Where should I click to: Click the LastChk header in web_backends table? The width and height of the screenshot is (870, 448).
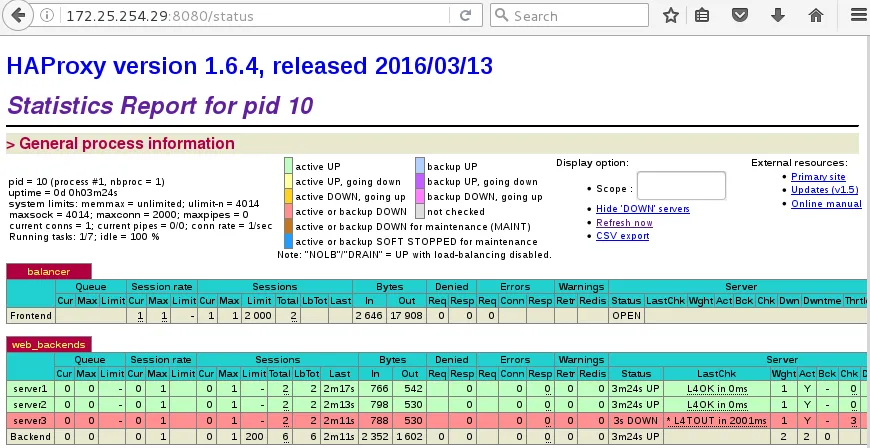pyautogui.click(x=717, y=374)
